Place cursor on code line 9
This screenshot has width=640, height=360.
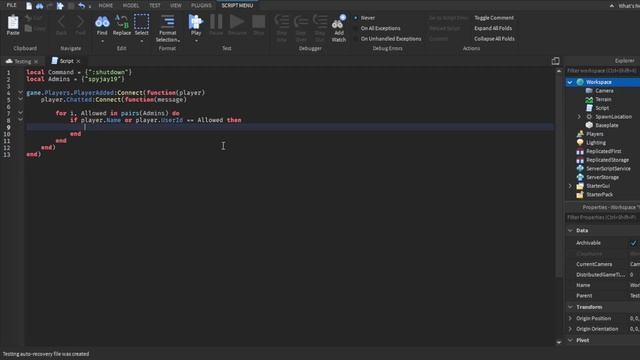[x=290, y=127]
